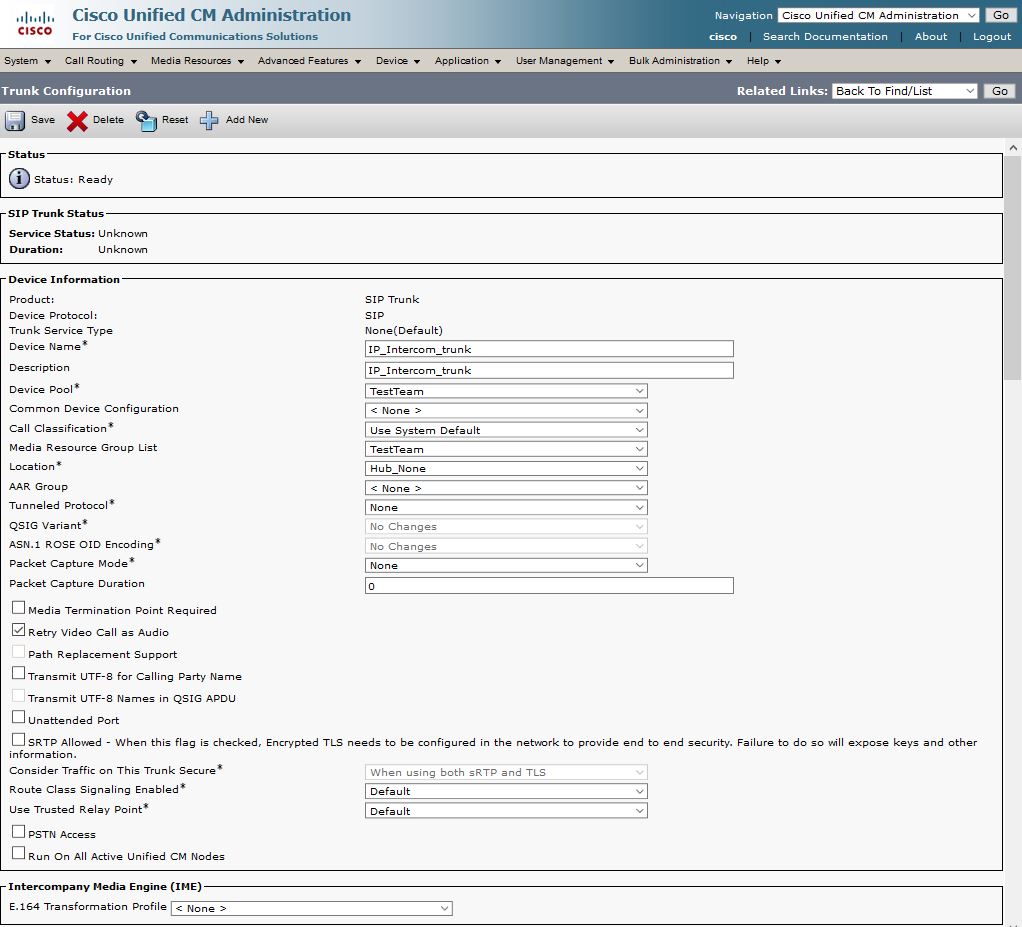Click the Cisco logo in header
The height and width of the screenshot is (927, 1022).
(x=35, y=22)
